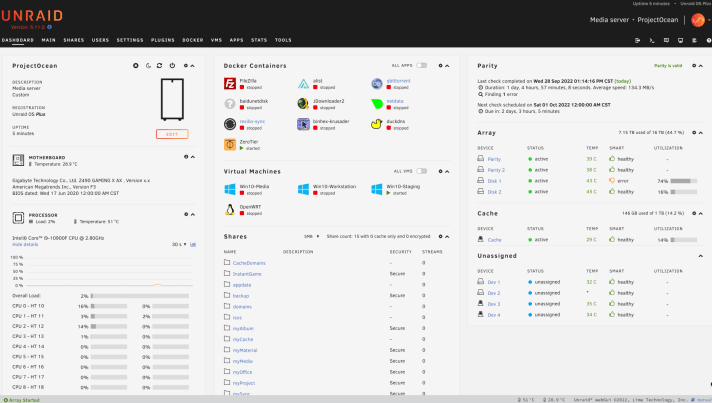Open the processor graph time interval dropdown
This screenshot has width=712, height=403.
pyautogui.click(x=177, y=244)
